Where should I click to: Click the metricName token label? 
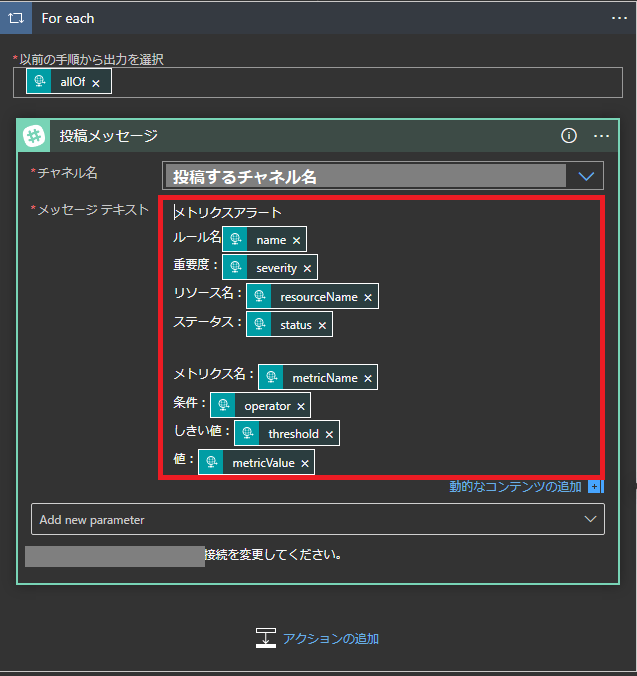tap(325, 378)
